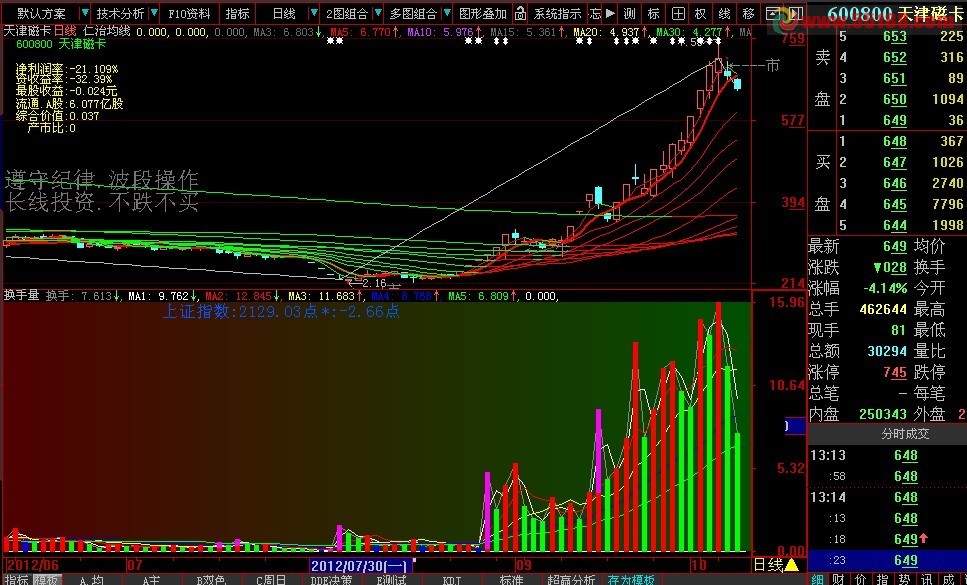Click the 权 rights-adjust icon
Viewport: 967px width, 585px height.
[x=701, y=13]
